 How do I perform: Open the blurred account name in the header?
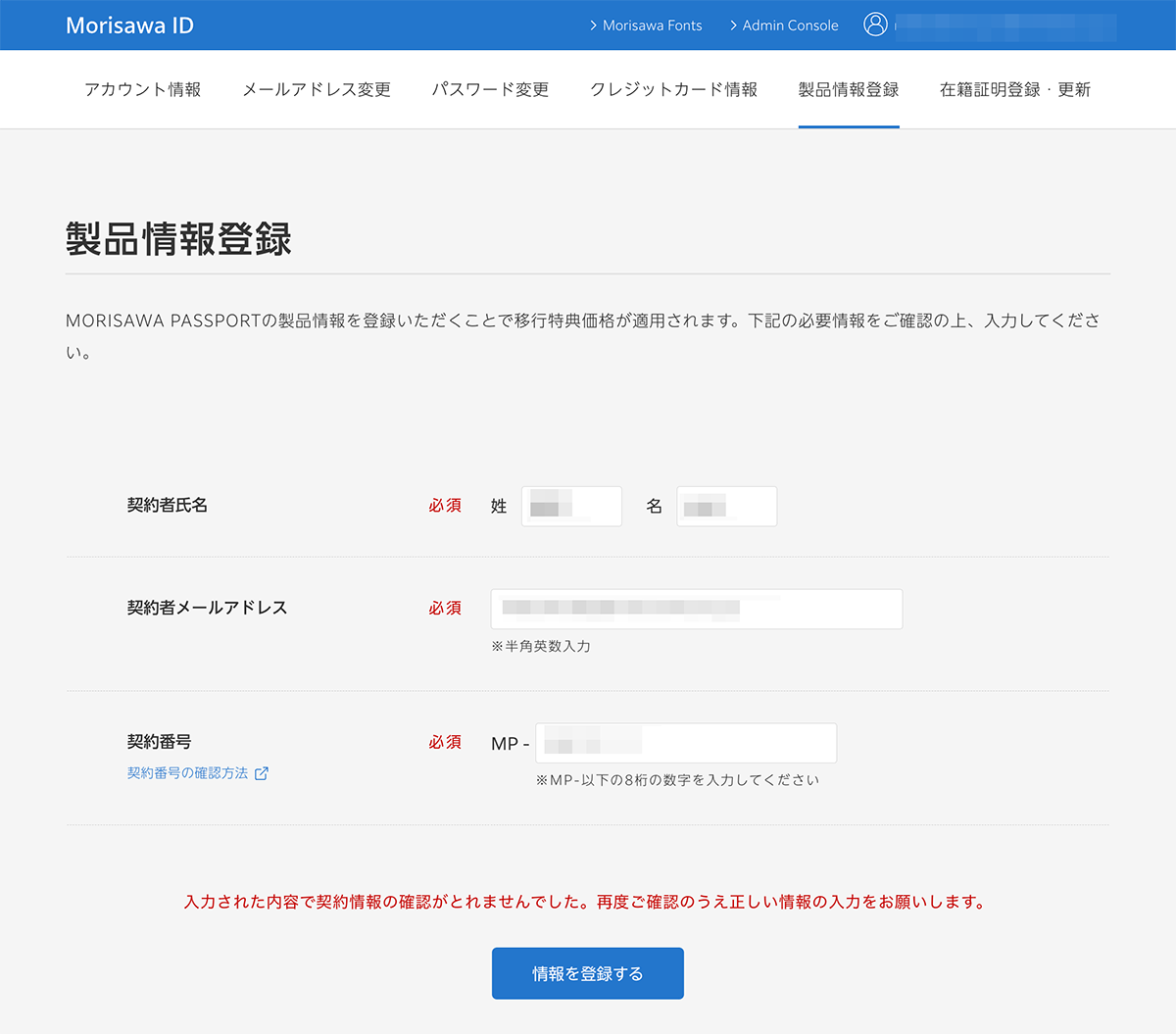click(1004, 26)
